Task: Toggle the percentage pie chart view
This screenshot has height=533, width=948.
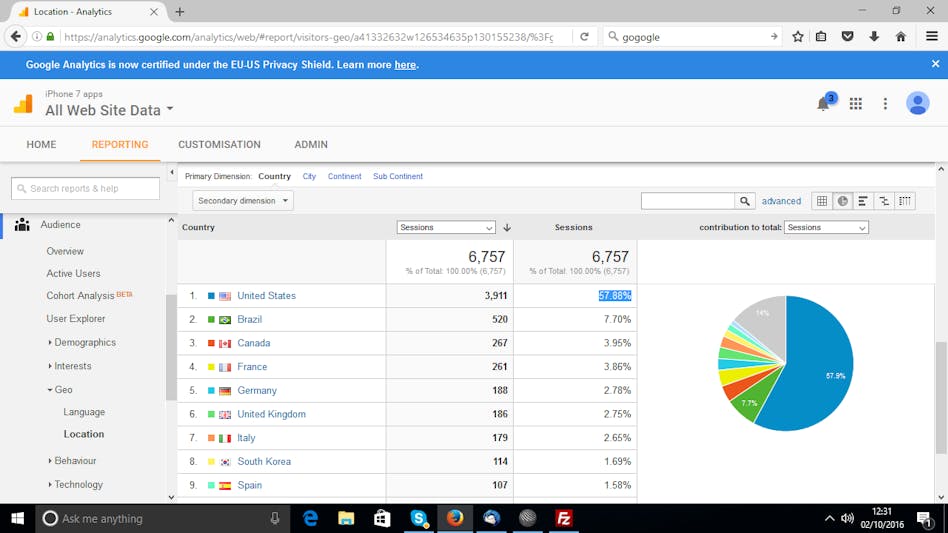Action: (x=843, y=201)
